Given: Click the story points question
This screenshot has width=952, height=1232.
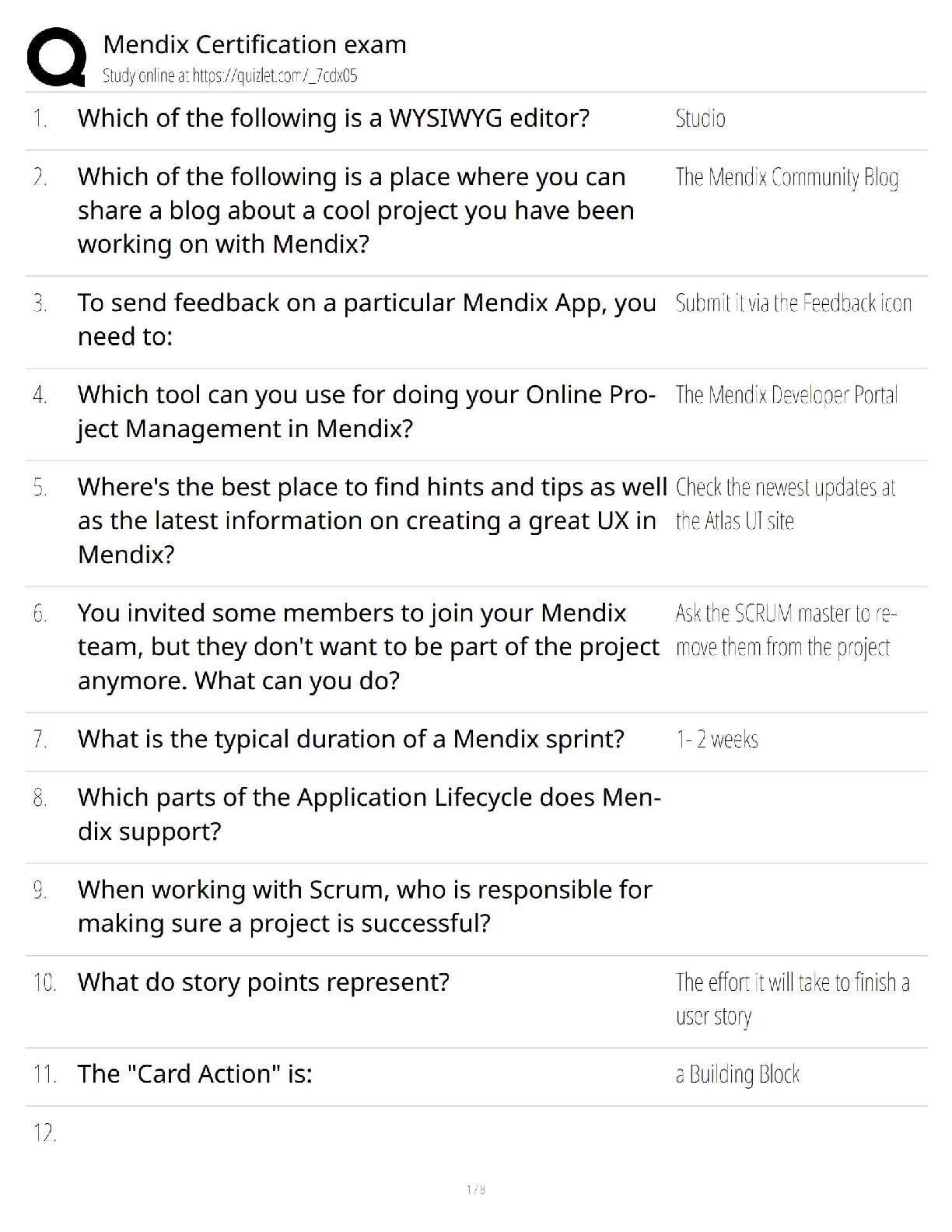Looking at the screenshot, I should pyautogui.click(x=263, y=982).
